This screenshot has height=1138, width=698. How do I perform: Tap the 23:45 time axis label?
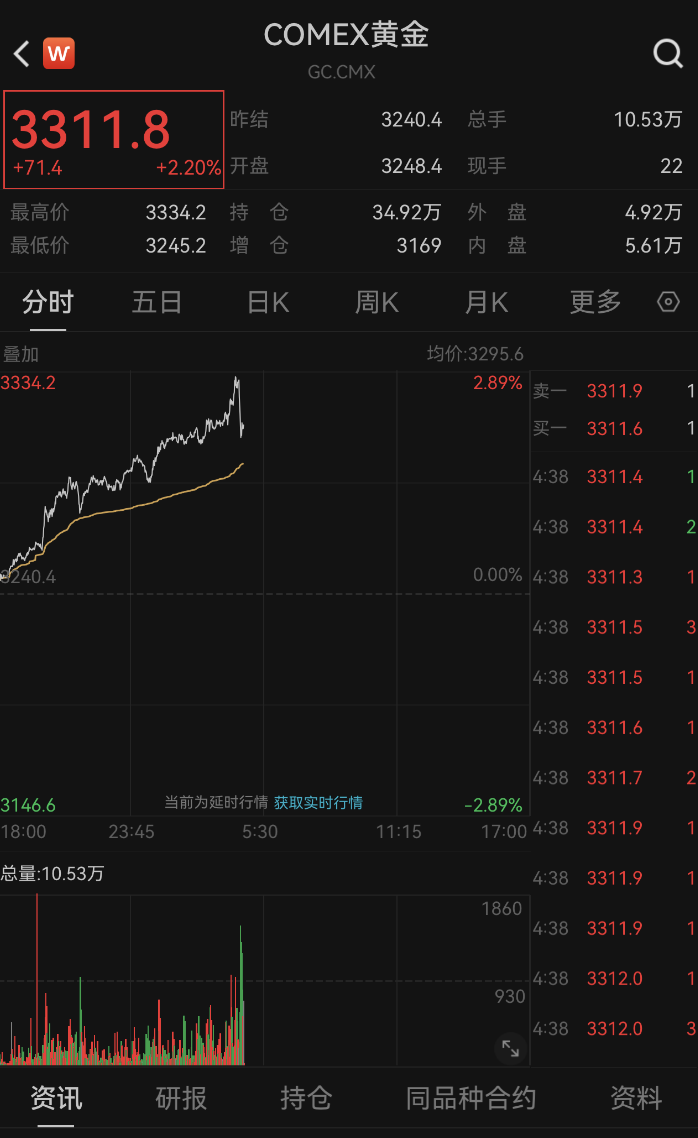[131, 832]
